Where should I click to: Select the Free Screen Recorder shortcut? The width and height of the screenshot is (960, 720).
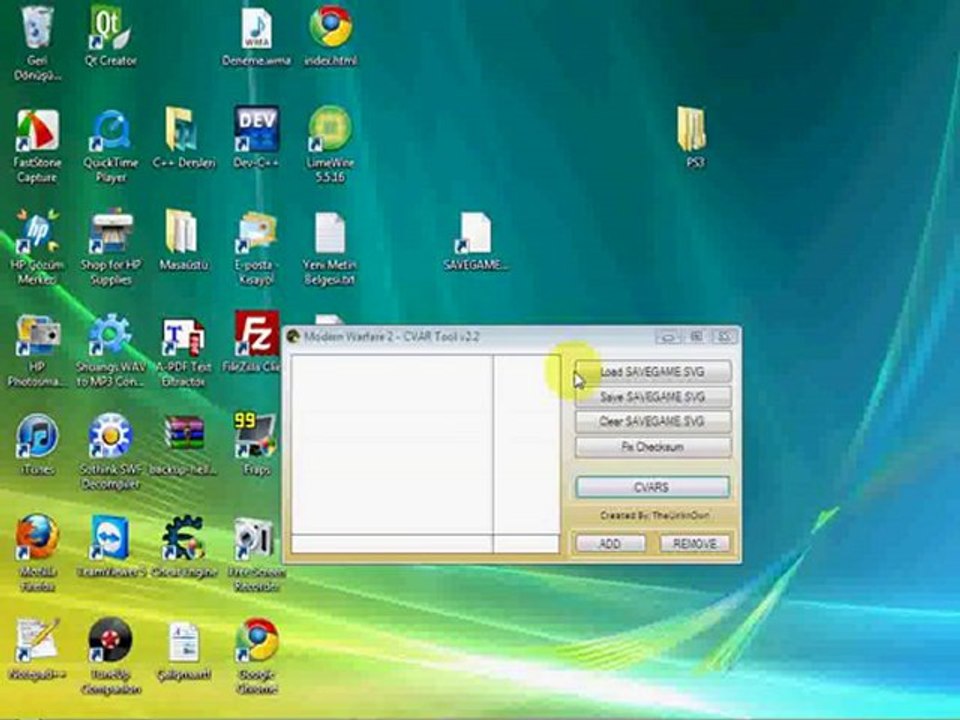(257, 553)
